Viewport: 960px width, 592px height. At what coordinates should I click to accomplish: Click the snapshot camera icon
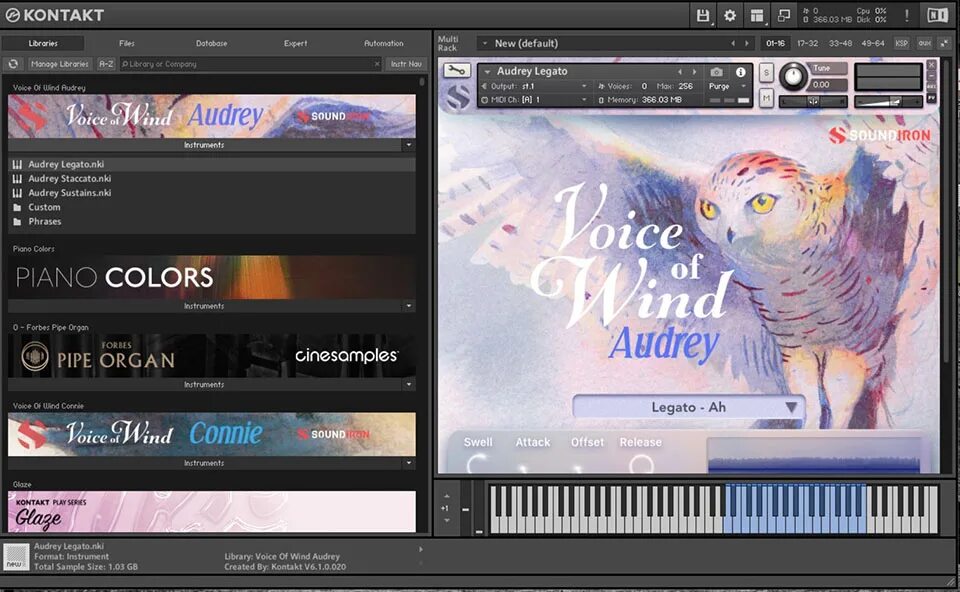click(716, 72)
